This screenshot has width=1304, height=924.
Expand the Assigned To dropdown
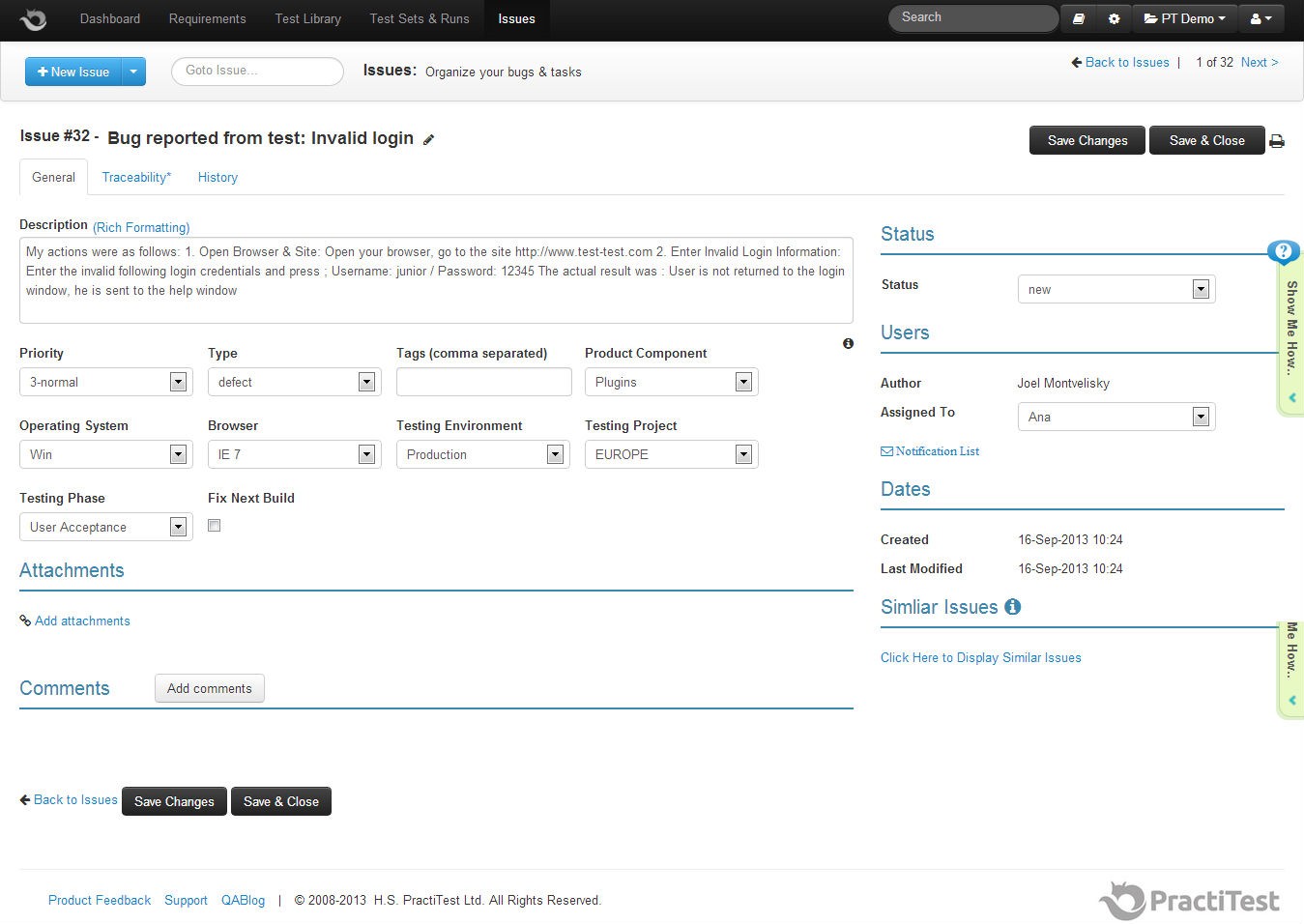[x=1200, y=417]
